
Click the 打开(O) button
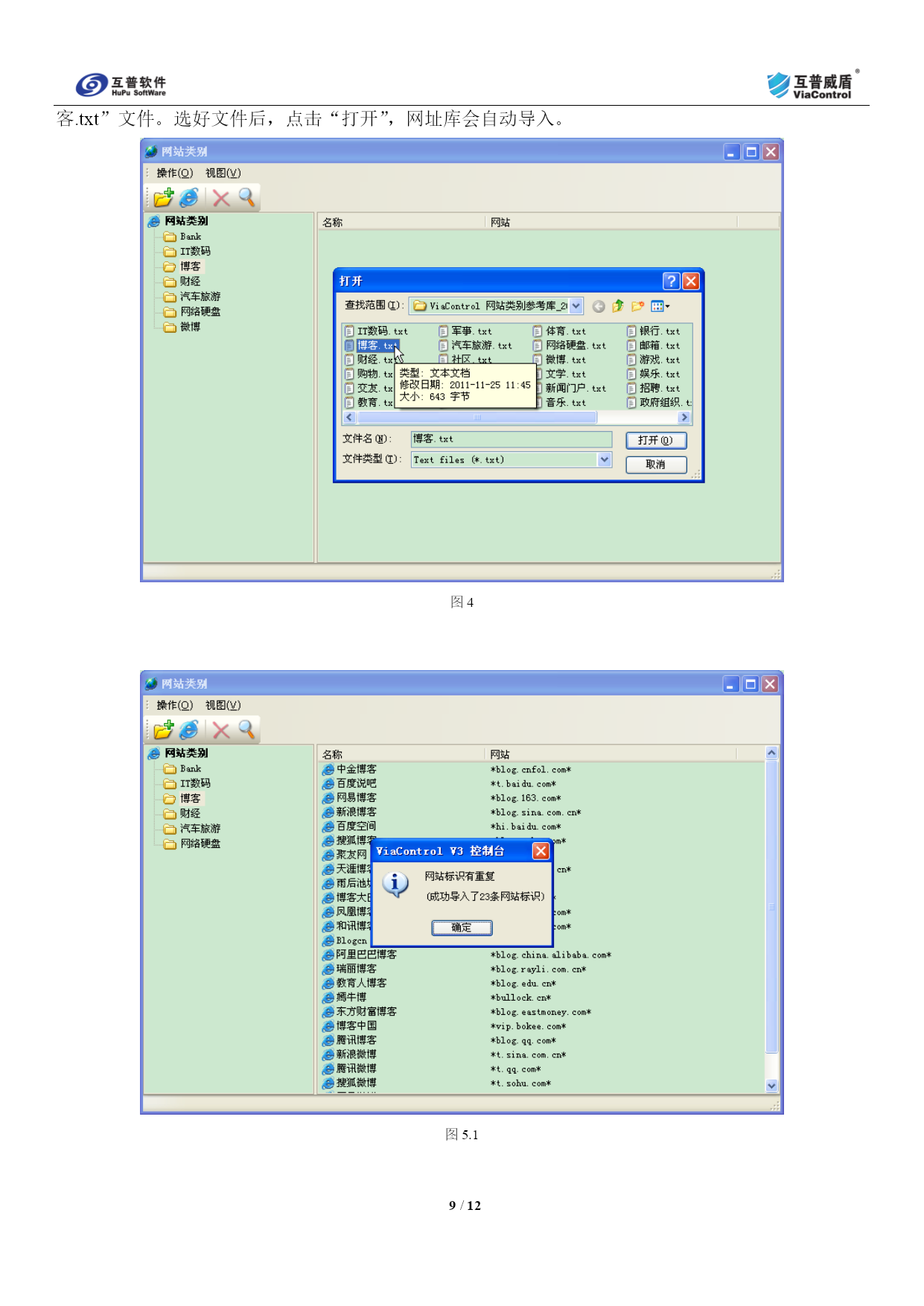[x=656, y=440]
